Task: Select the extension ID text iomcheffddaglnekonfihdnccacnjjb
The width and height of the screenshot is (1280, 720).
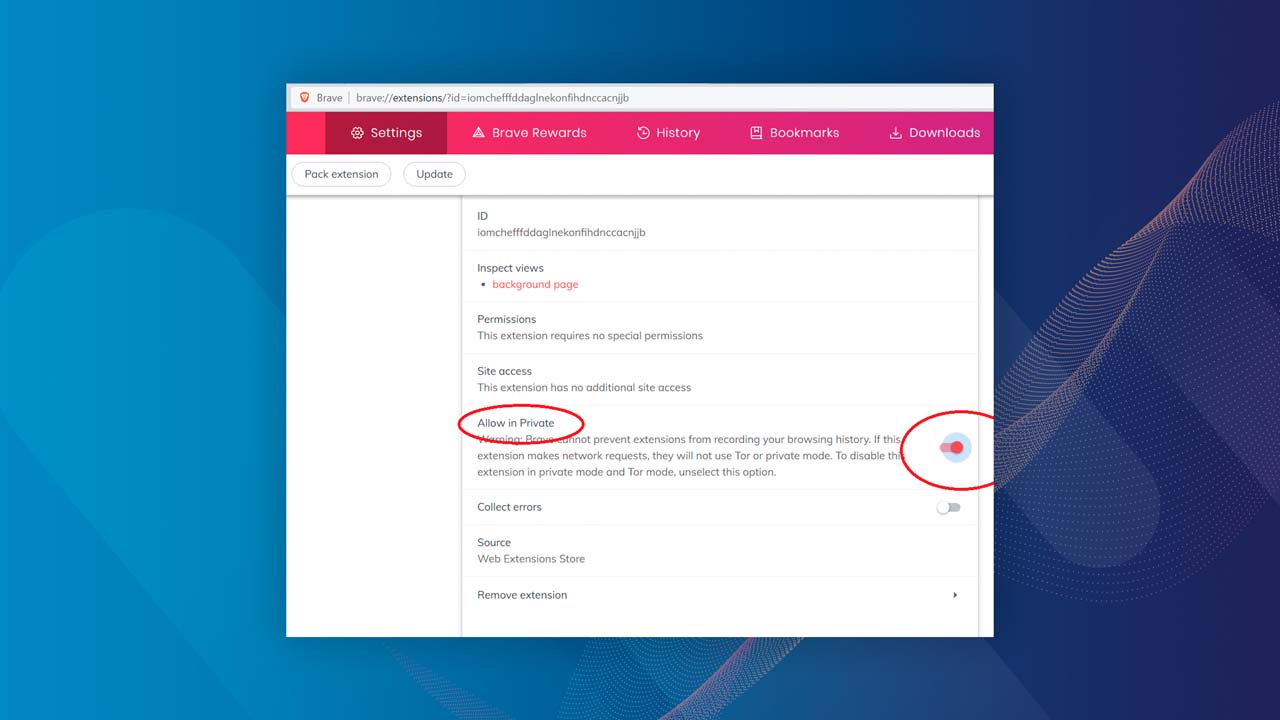Action: click(561, 232)
